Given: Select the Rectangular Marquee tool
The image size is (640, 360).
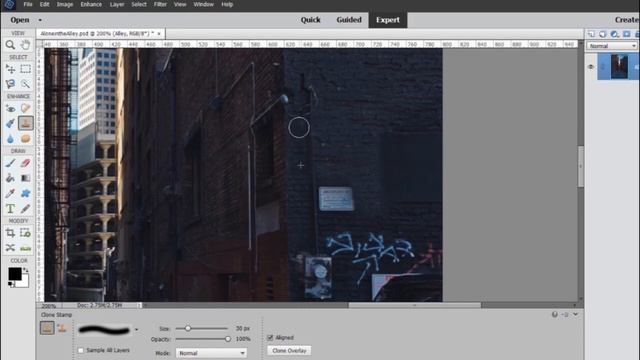Looking at the screenshot, I should pyautogui.click(x=25, y=69).
